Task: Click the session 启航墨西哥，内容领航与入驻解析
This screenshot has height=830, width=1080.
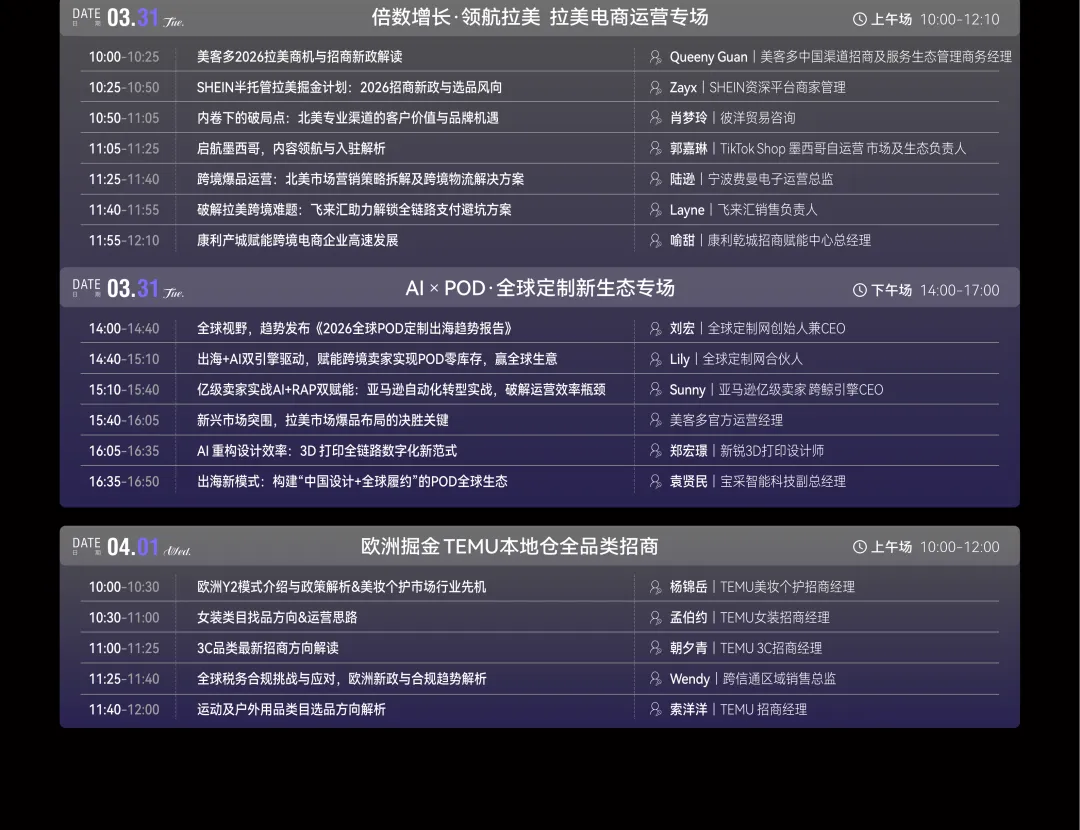Action: (x=291, y=148)
